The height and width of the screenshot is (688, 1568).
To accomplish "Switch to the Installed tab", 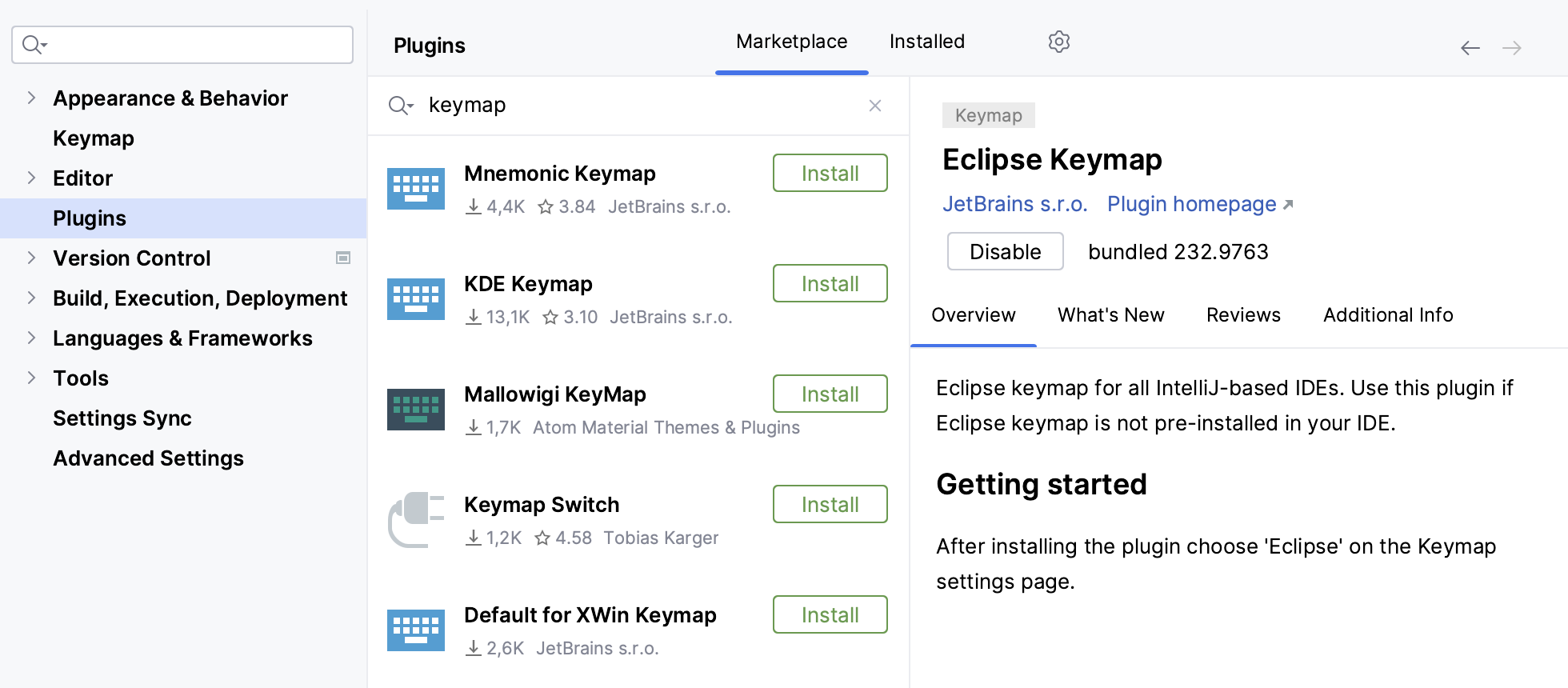I will (x=927, y=42).
